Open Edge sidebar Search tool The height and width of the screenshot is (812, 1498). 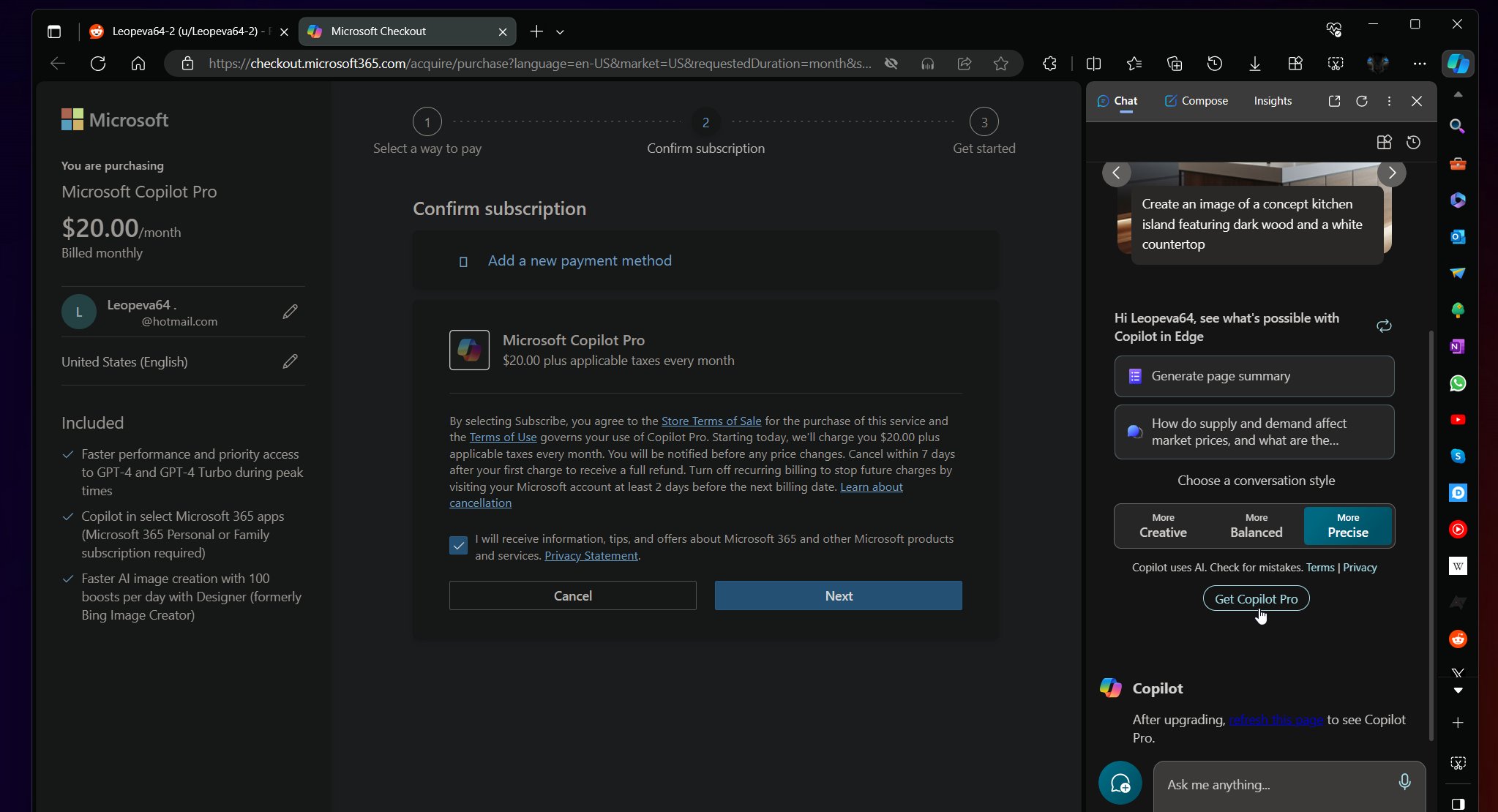[x=1458, y=127]
